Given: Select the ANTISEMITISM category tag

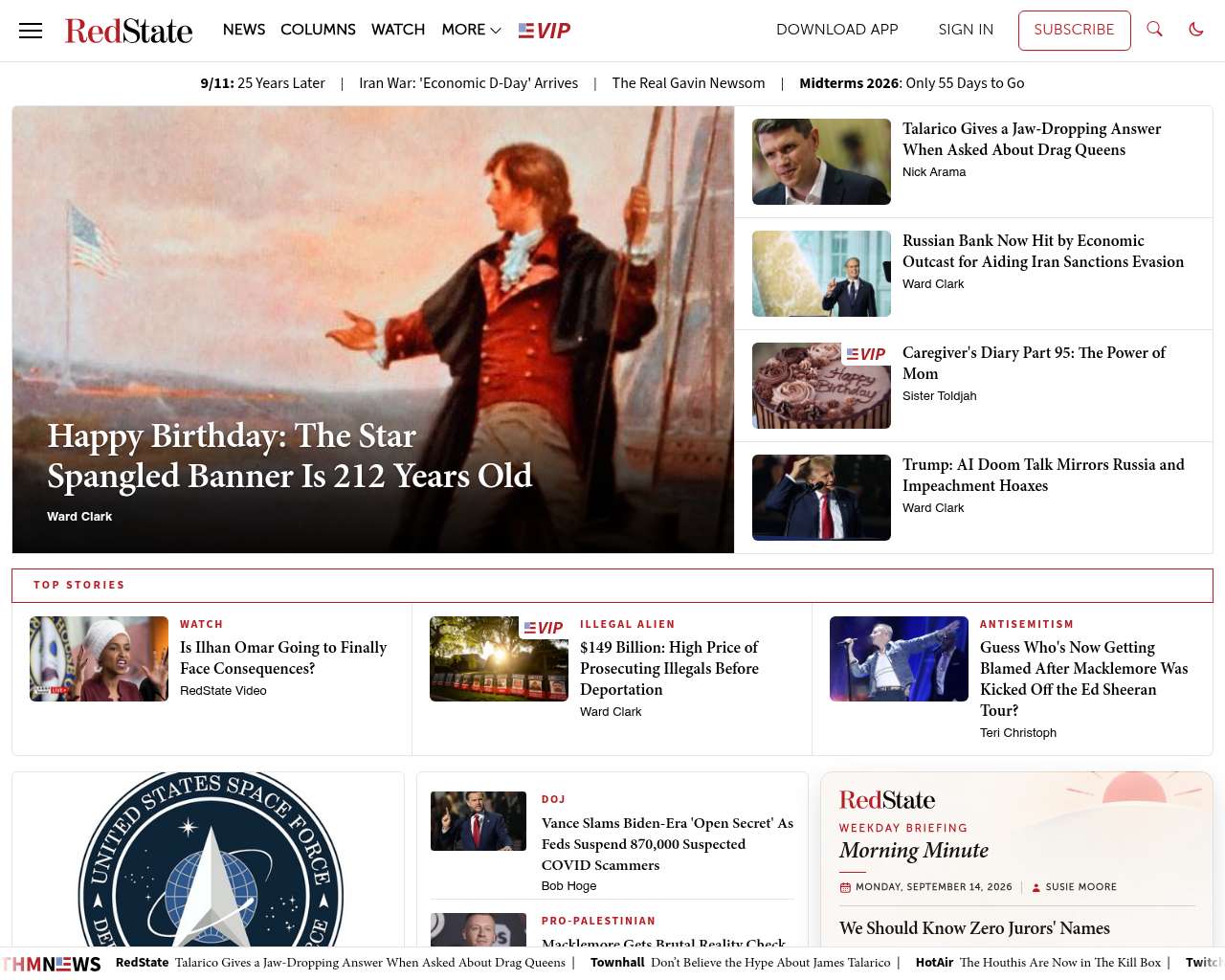Looking at the screenshot, I should pos(1027,624).
